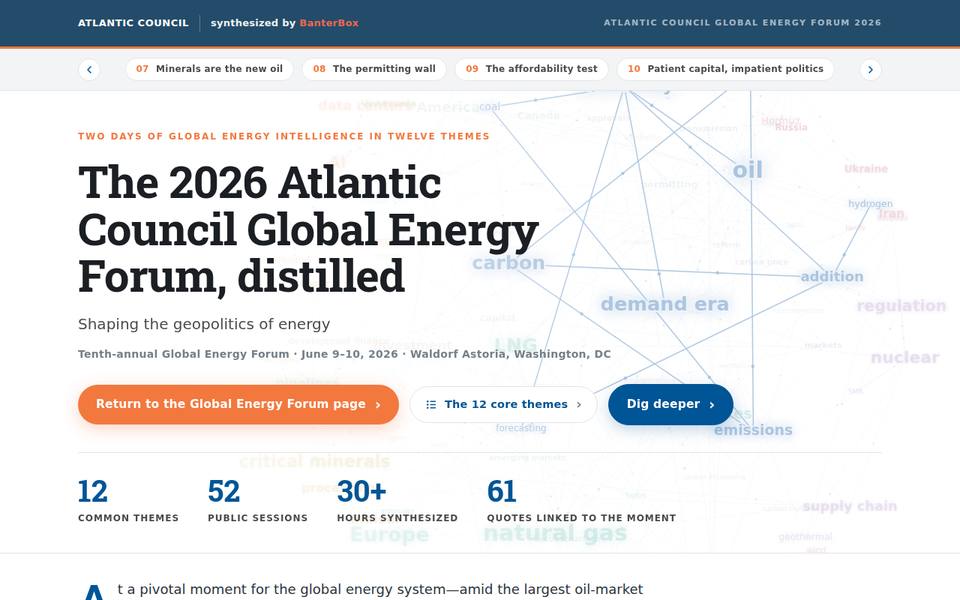Open theme 07 Minerals are the new oil
This screenshot has width=960, height=600.
pos(209,69)
